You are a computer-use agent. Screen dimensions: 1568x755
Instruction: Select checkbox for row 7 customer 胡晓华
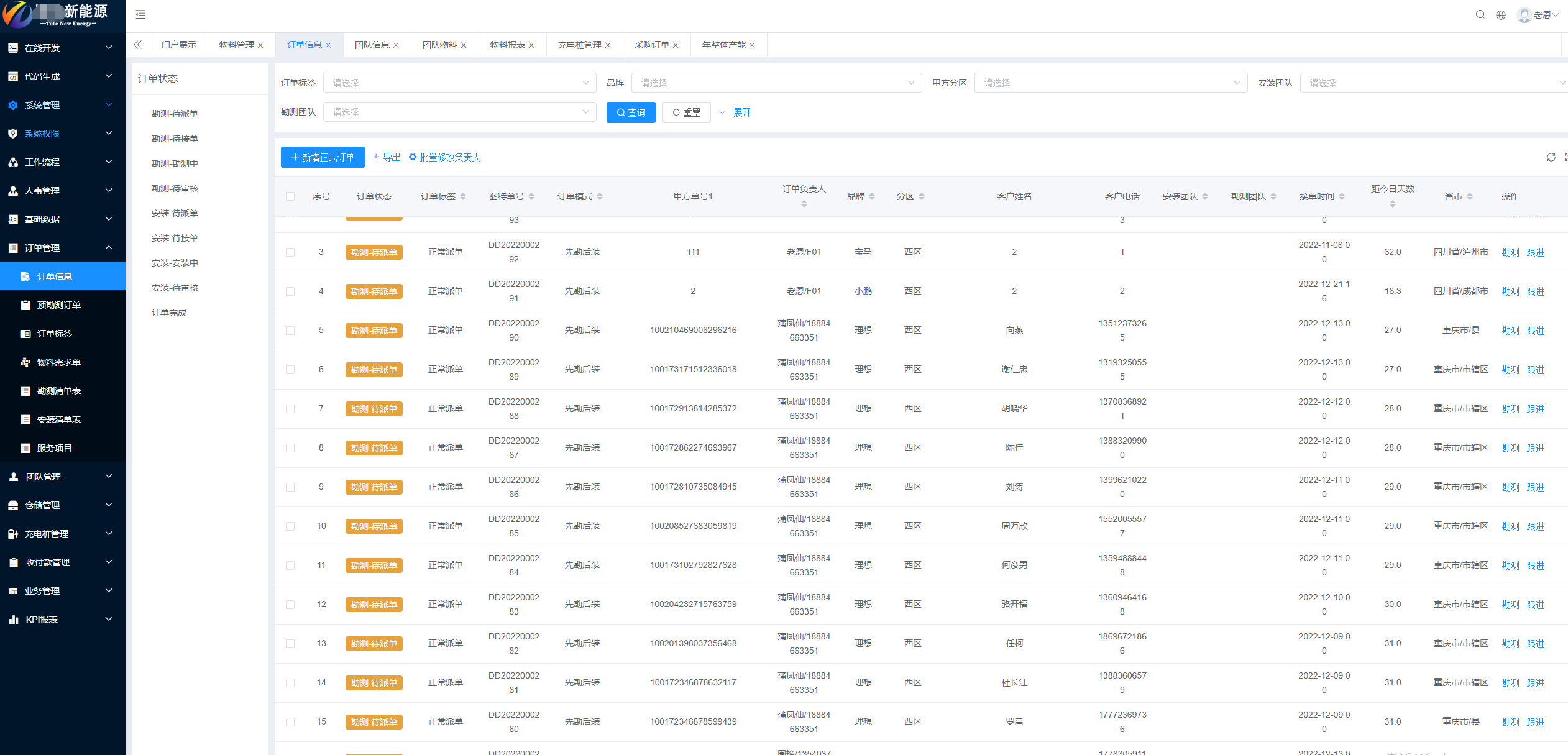pos(290,409)
